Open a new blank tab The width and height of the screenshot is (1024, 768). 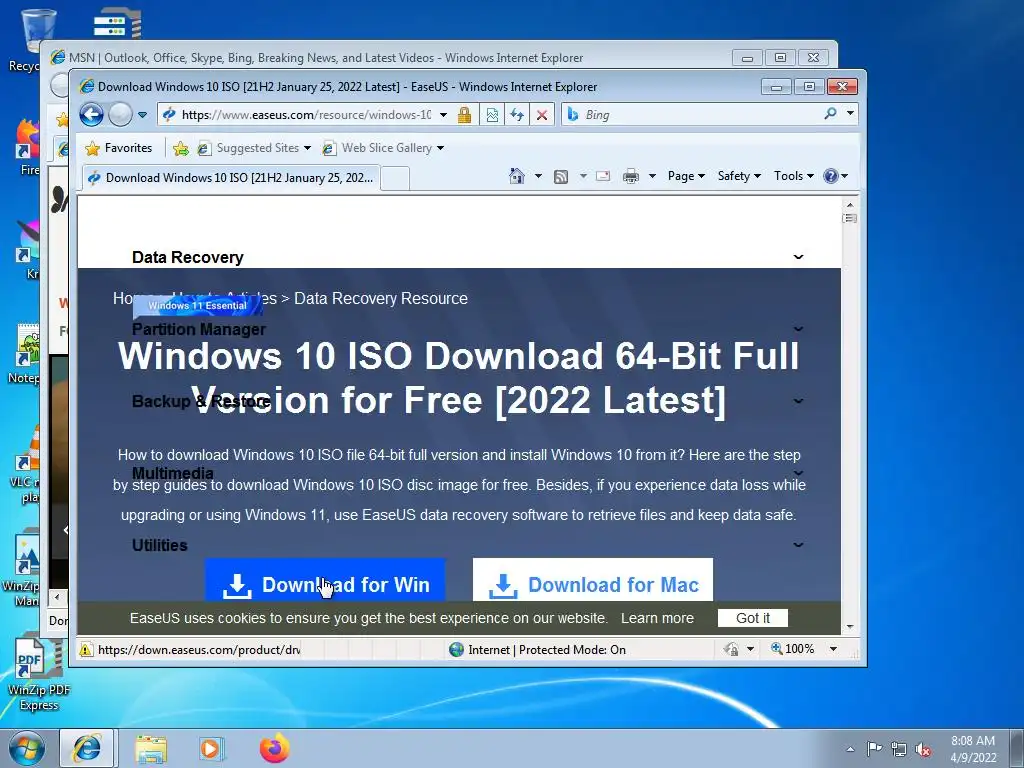click(395, 178)
